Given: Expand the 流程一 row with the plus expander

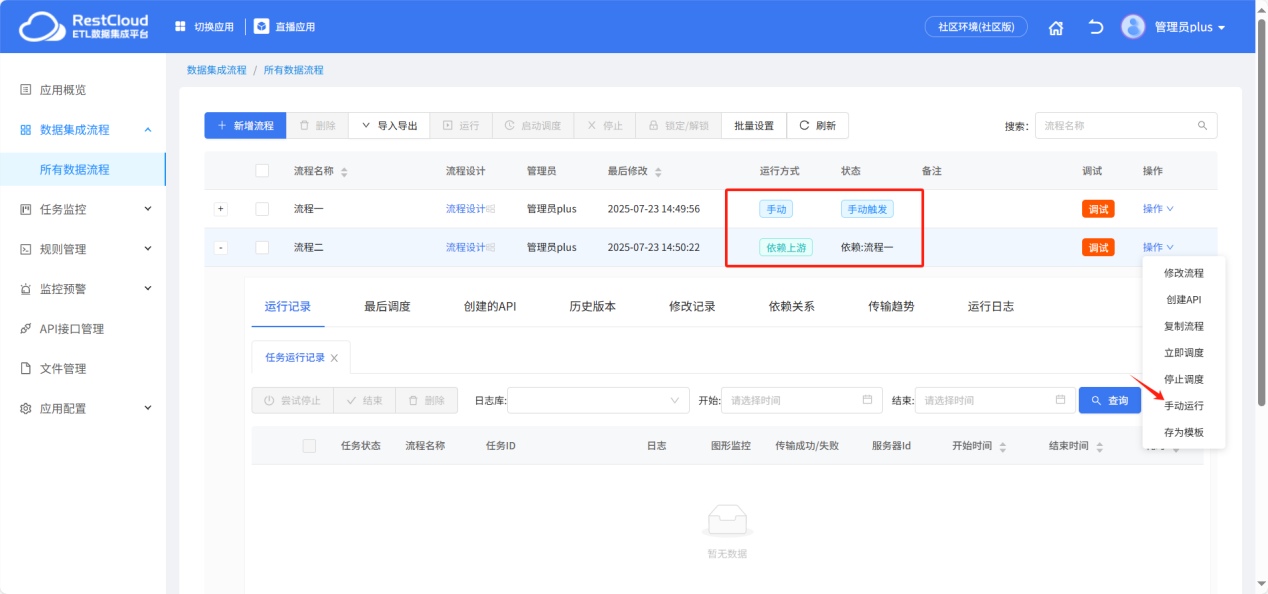Looking at the screenshot, I should point(222,208).
